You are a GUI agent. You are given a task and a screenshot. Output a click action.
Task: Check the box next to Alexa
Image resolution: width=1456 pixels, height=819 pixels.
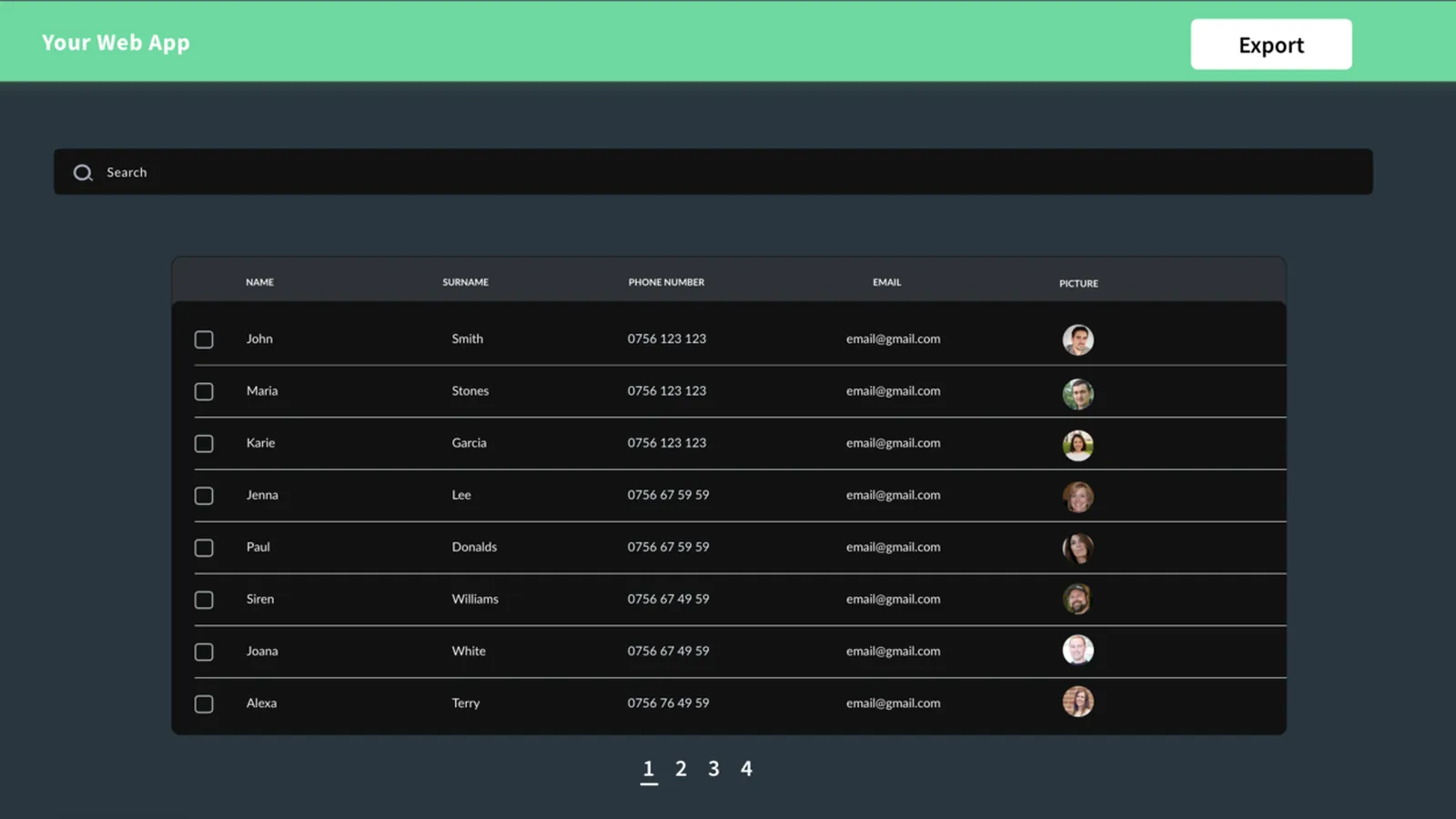[204, 704]
